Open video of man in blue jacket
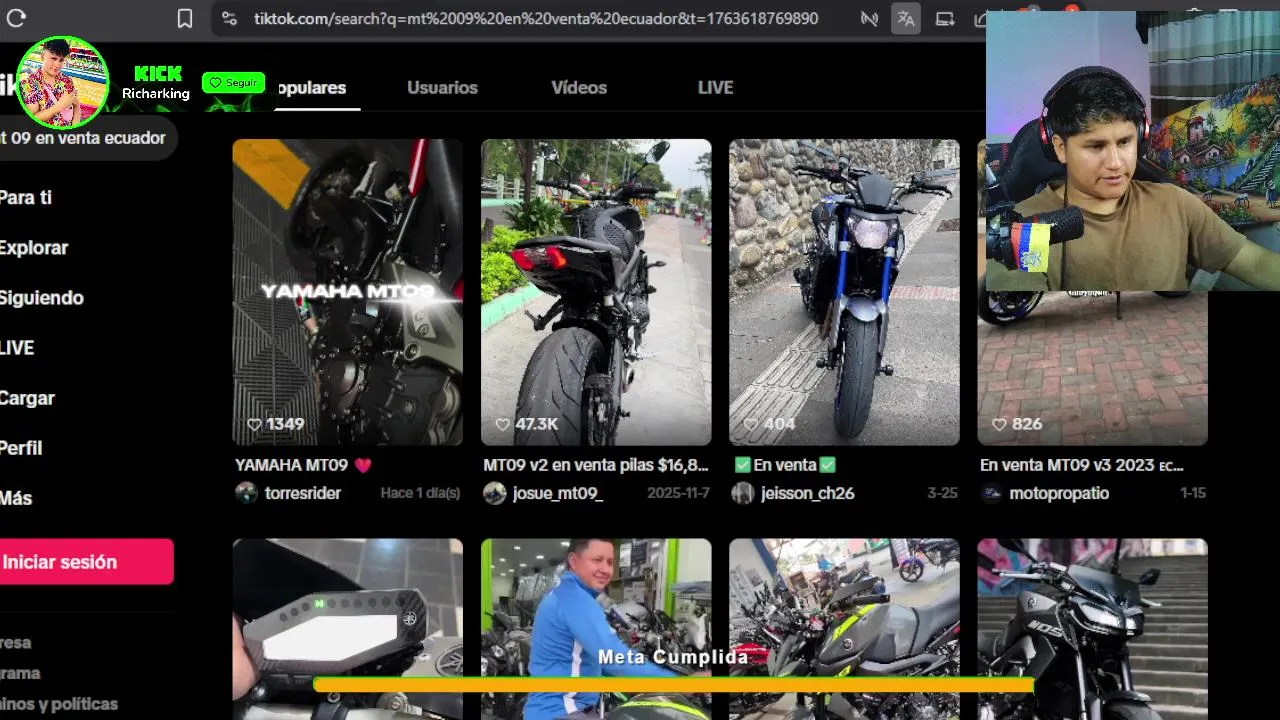 [x=596, y=629]
